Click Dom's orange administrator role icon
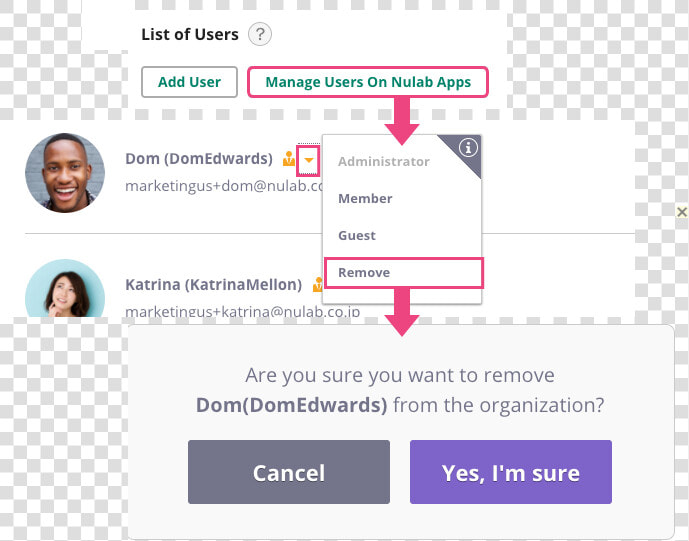689x541 pixels. point(289,159)
